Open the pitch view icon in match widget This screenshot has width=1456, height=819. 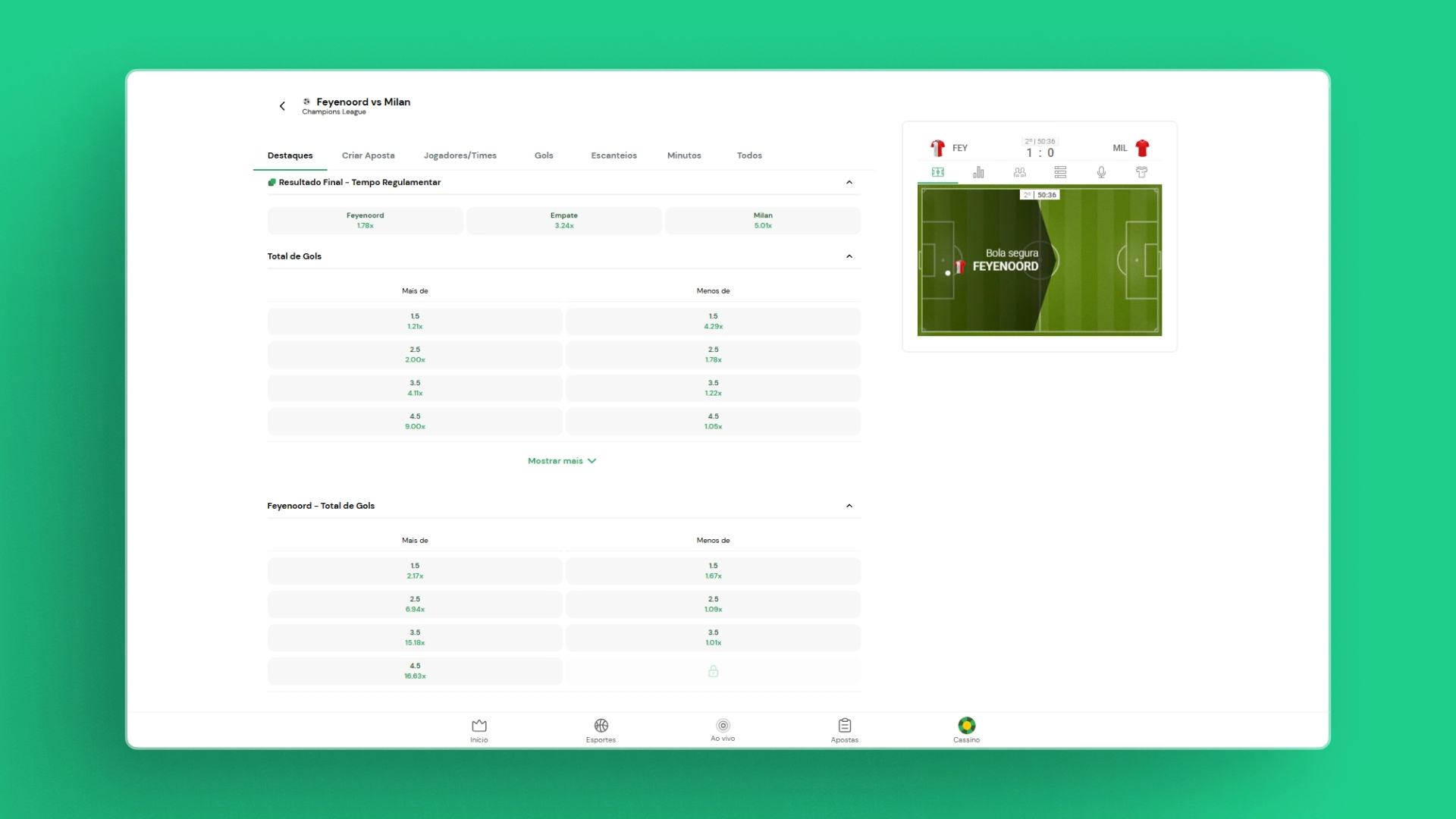938,172
